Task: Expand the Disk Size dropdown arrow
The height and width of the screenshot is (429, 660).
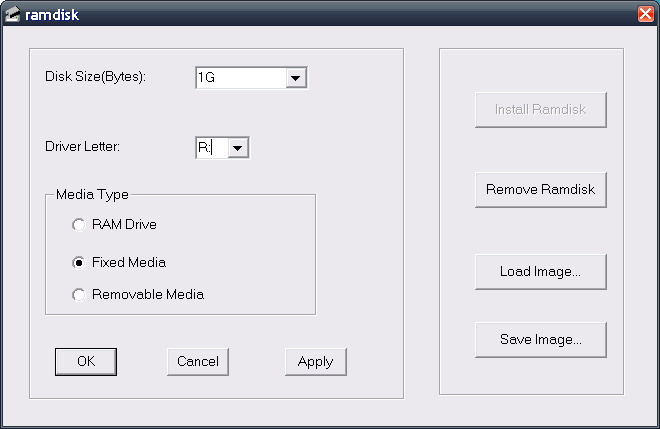Action: click(x=295, y=78)
